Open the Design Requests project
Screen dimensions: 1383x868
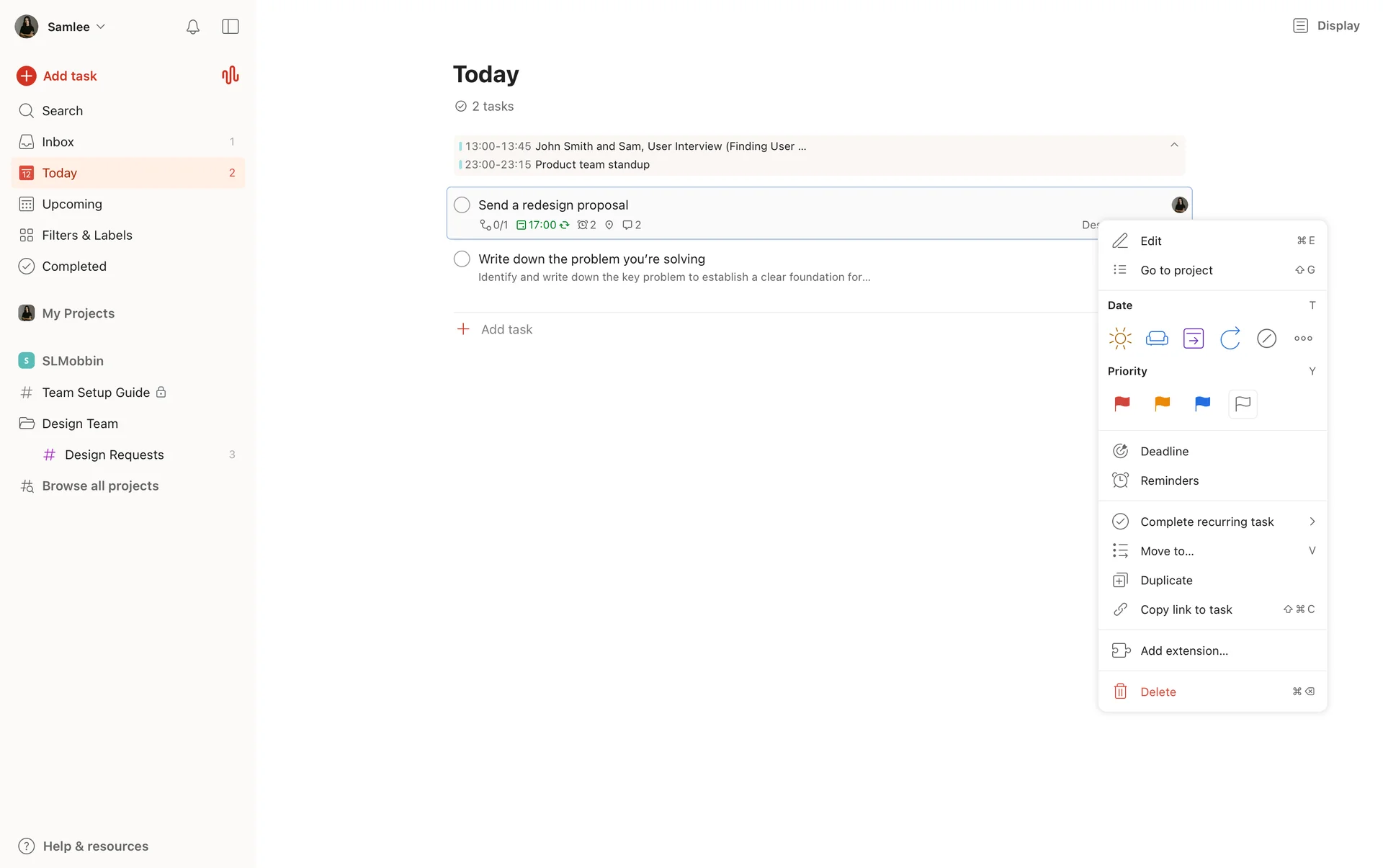114,455
